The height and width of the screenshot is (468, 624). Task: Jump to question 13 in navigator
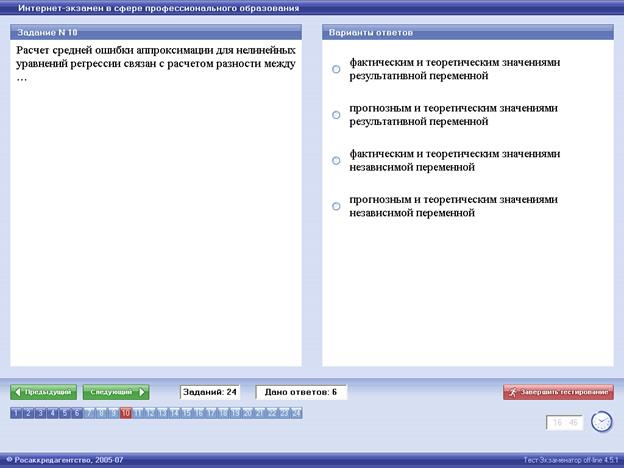[x=162, y=413]
